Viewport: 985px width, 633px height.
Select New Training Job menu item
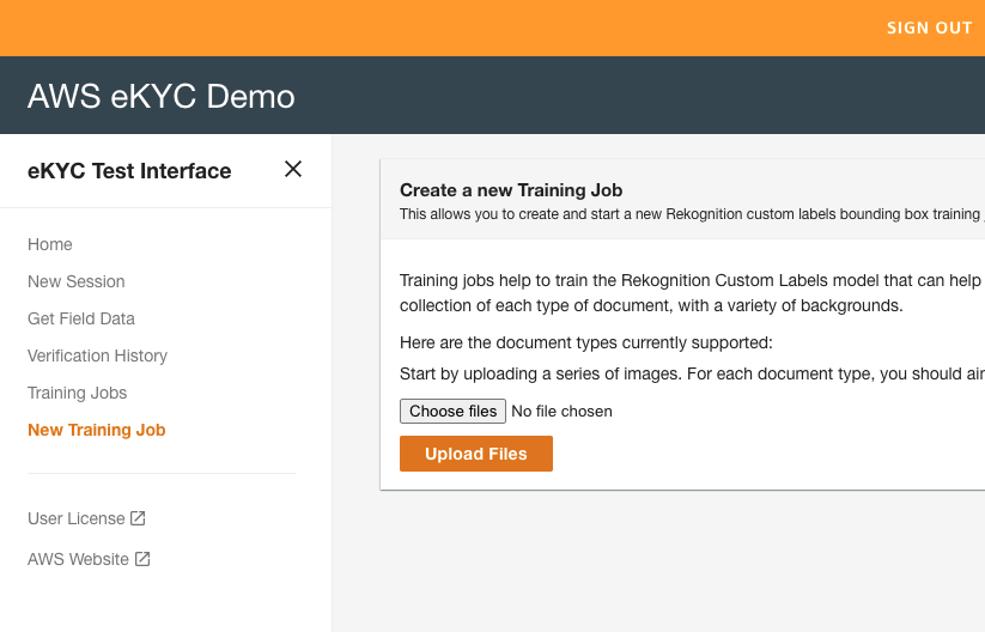(x=97, y=430)
